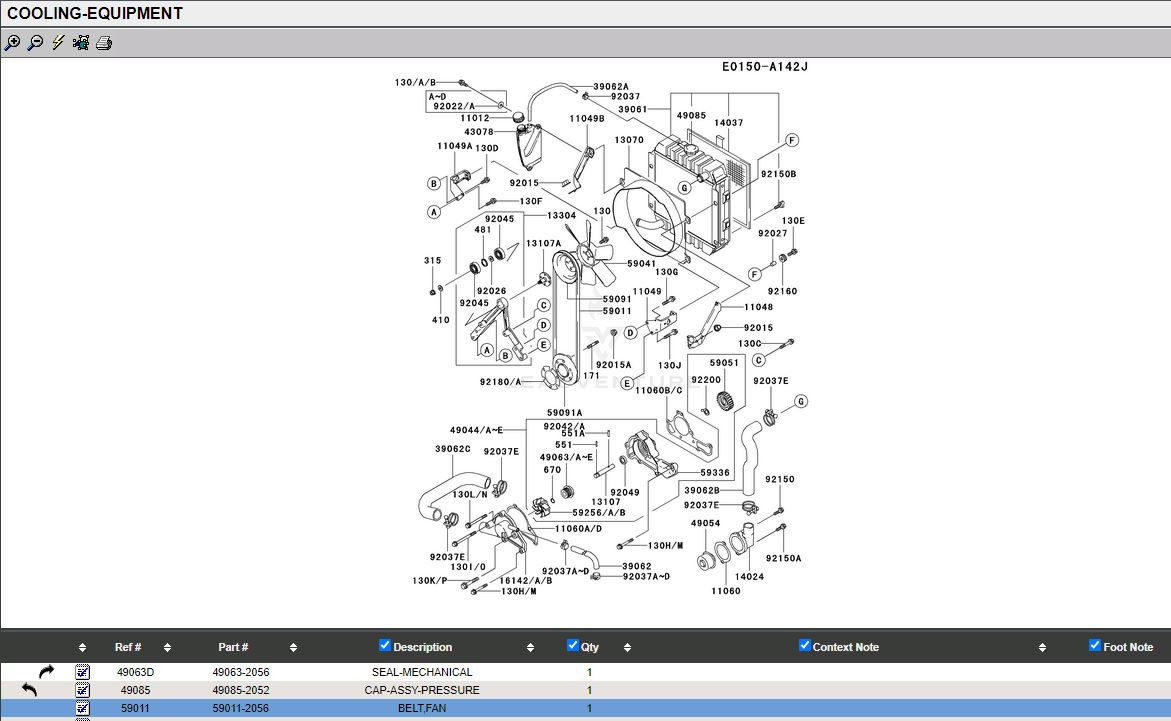This screenshot has height=721, width=1171.
Task: Click part number 49063-2056
Action: pos(241,672)
